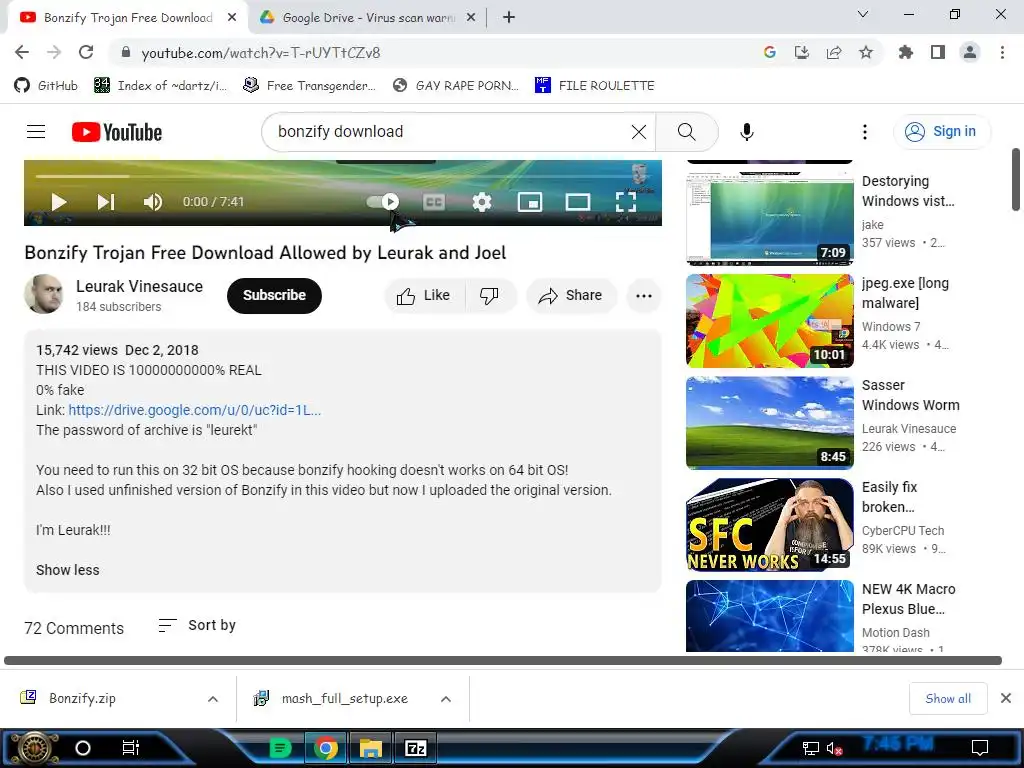This screenshot has width=1024, height=768.
Task: Enable miniplayer mode
Action: [x=530, y=202]
